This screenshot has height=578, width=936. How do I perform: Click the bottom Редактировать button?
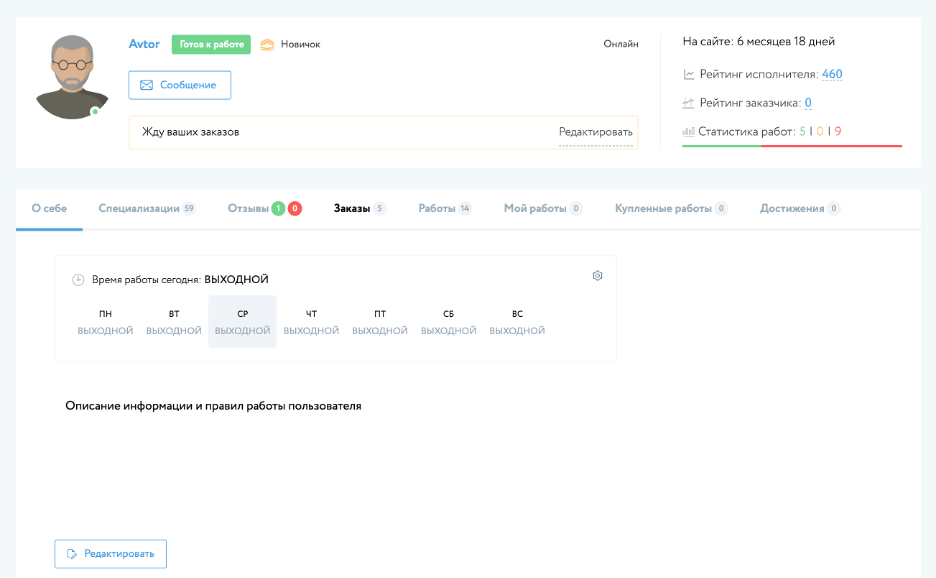pos(110,554)
